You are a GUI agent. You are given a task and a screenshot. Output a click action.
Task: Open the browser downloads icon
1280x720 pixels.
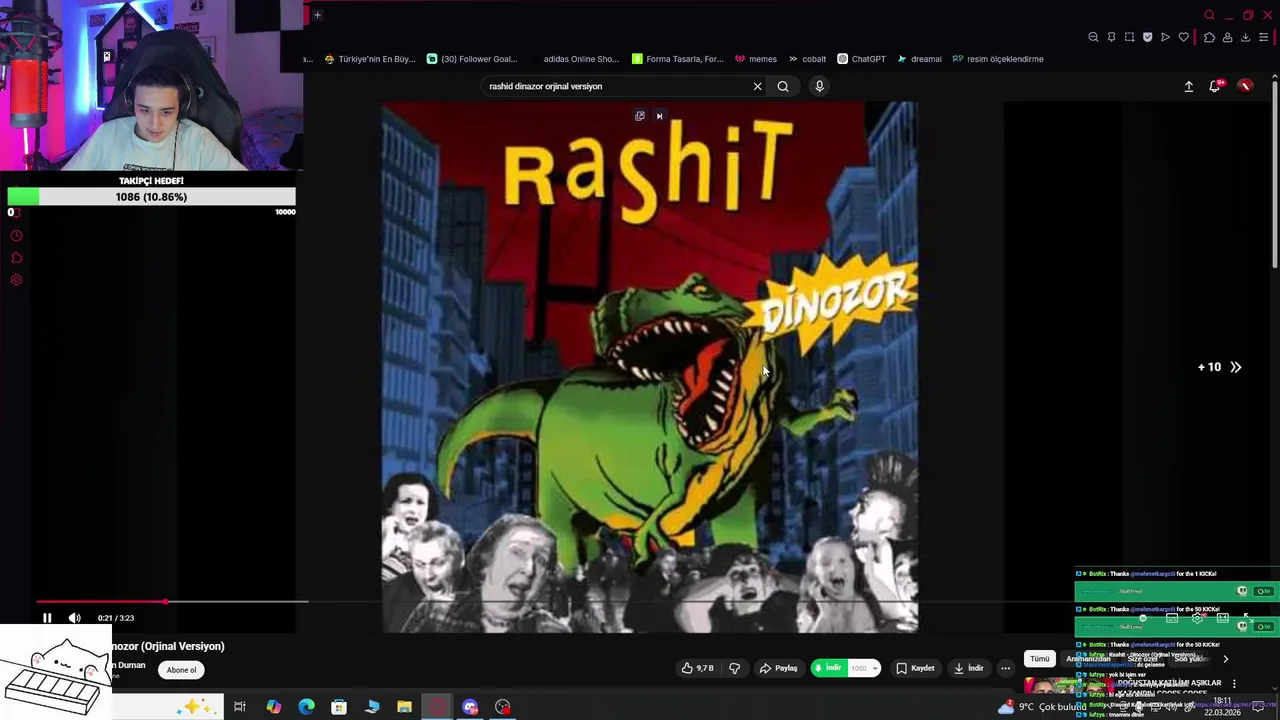click(x=1245, y=37)
